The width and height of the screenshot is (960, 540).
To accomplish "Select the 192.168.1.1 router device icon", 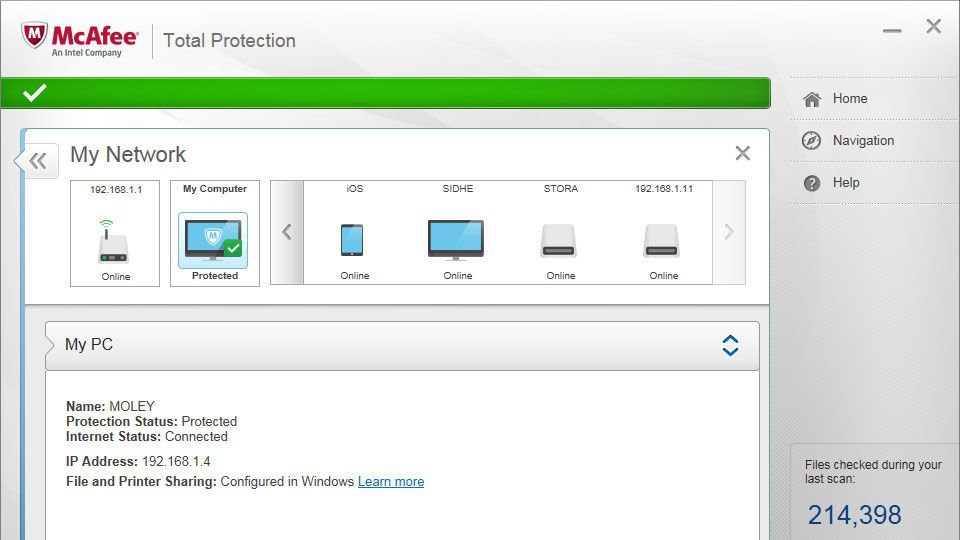I will pyautogui.click(x=113, y=241).
